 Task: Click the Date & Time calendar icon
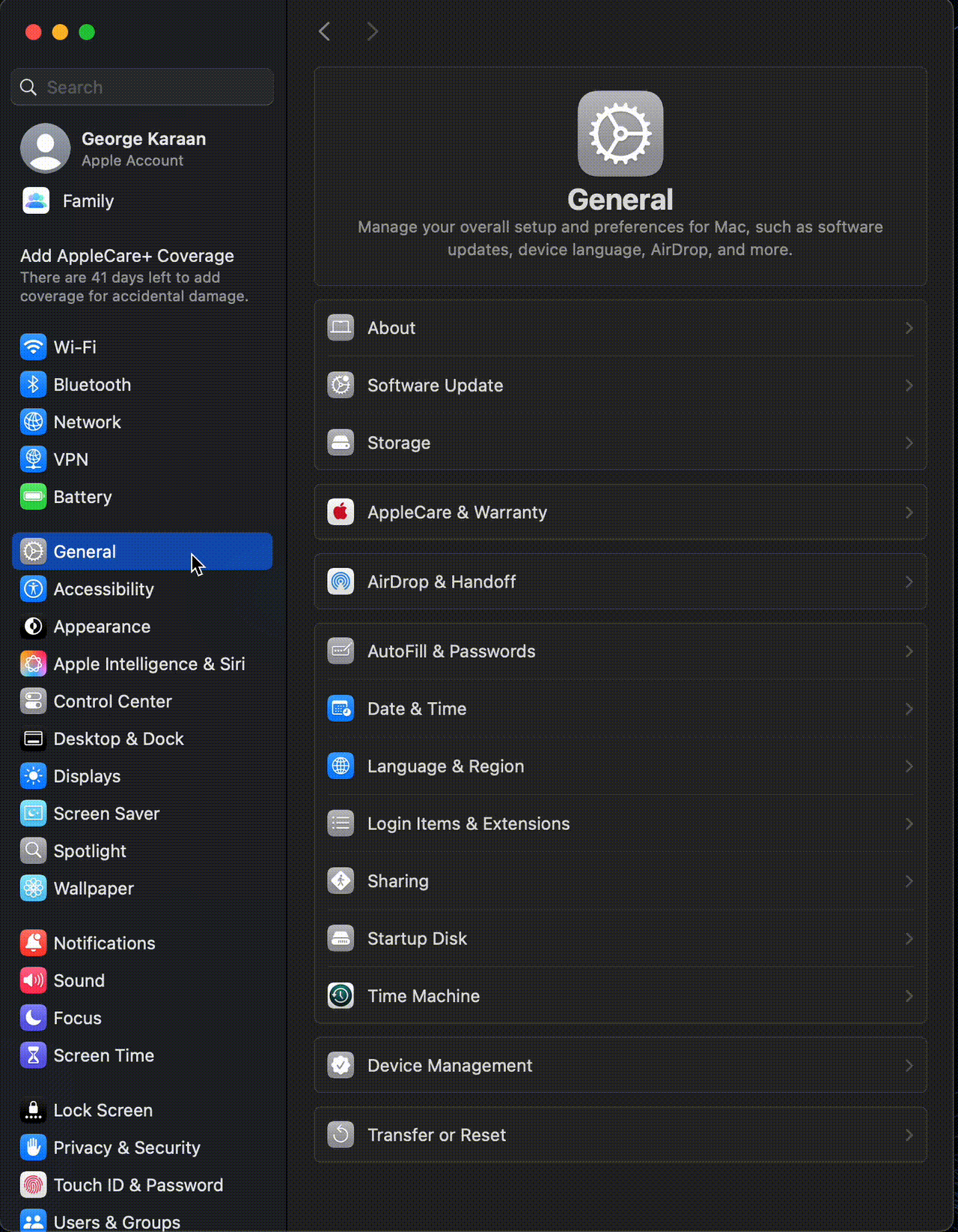click(x=341, y=709)
